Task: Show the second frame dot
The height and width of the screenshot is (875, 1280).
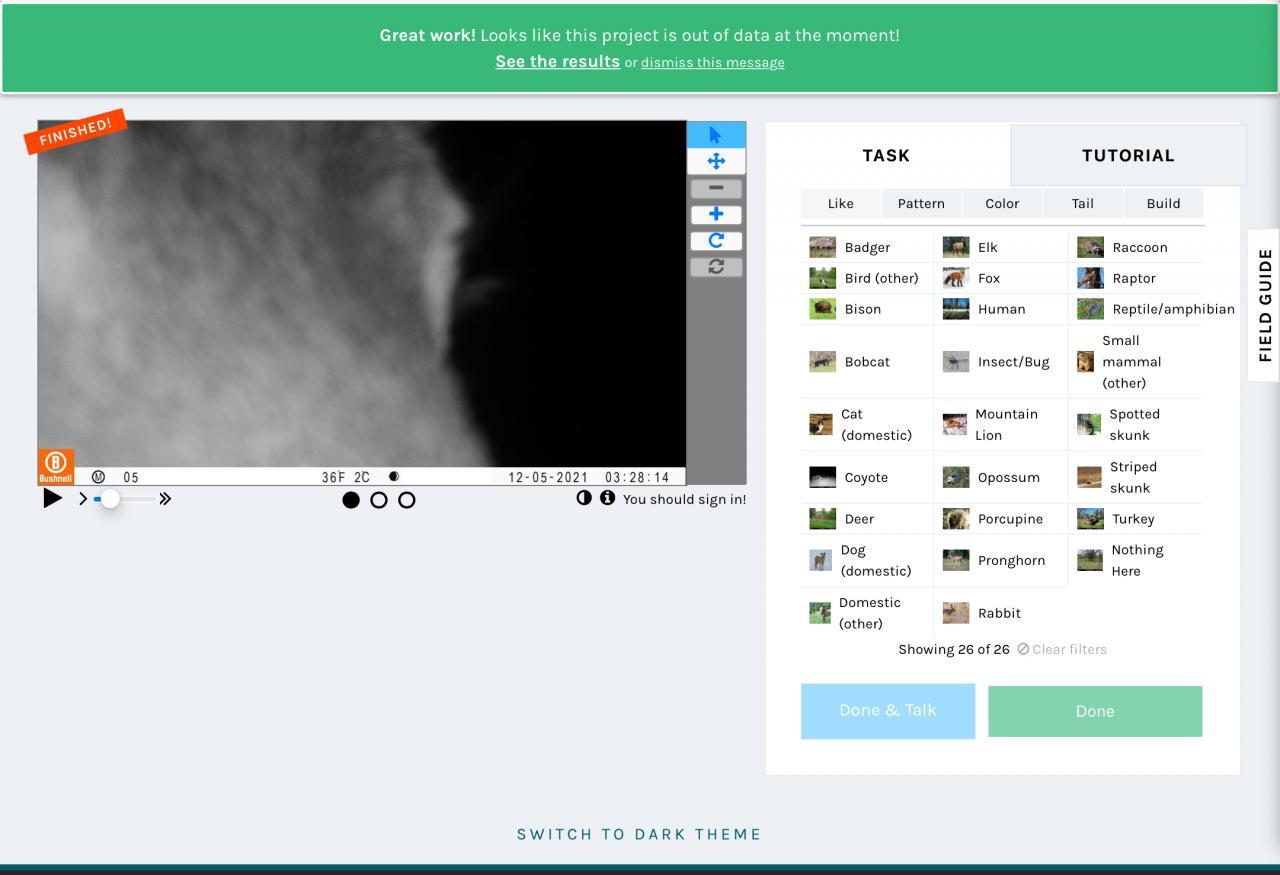Action: point(379,500)
